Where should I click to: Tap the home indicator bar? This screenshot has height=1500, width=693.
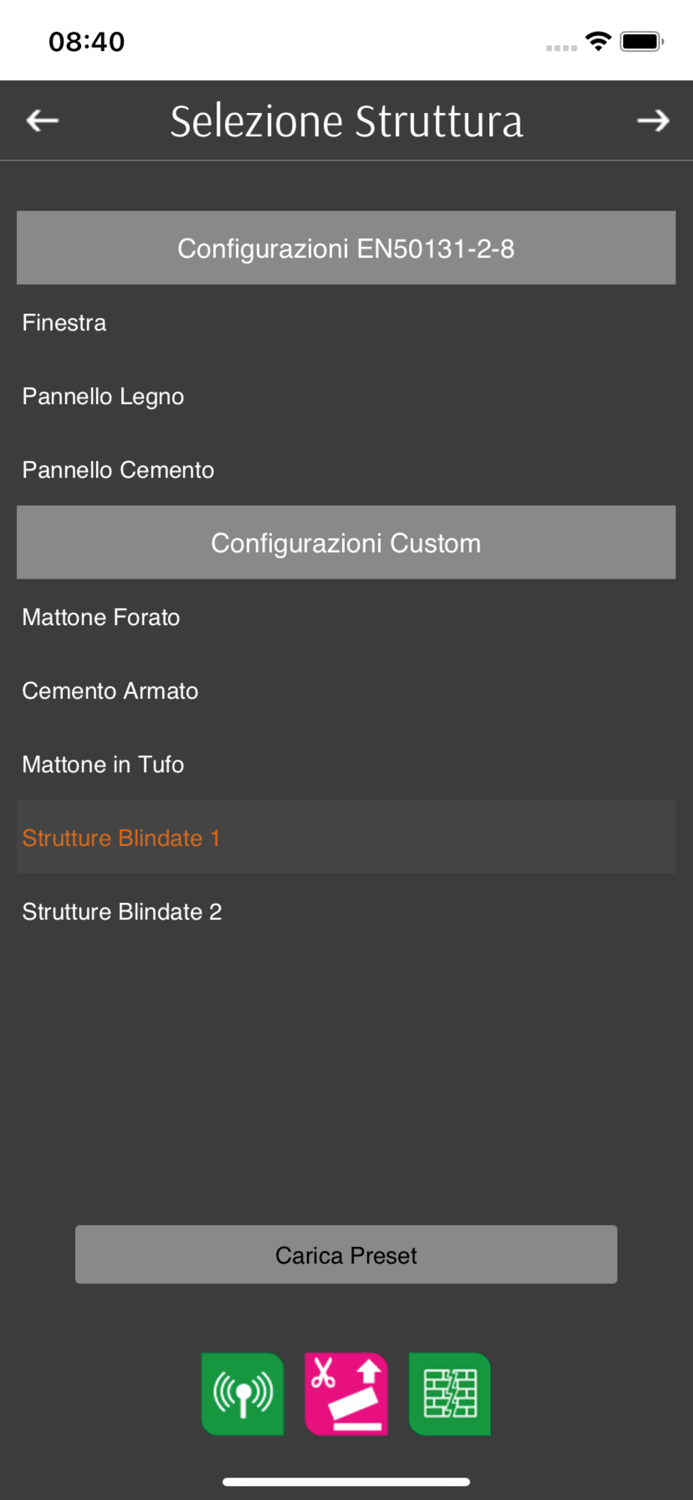[x=346, y=1481]
